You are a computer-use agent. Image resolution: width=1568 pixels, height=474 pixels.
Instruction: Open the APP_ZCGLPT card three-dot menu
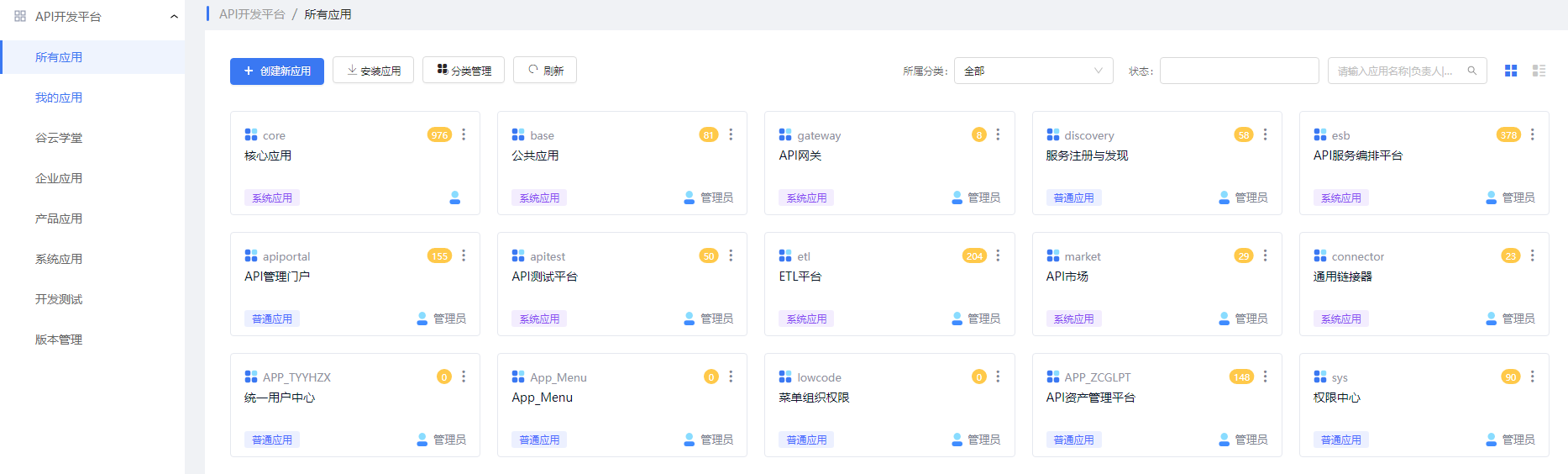click(x=1265, y=377)
